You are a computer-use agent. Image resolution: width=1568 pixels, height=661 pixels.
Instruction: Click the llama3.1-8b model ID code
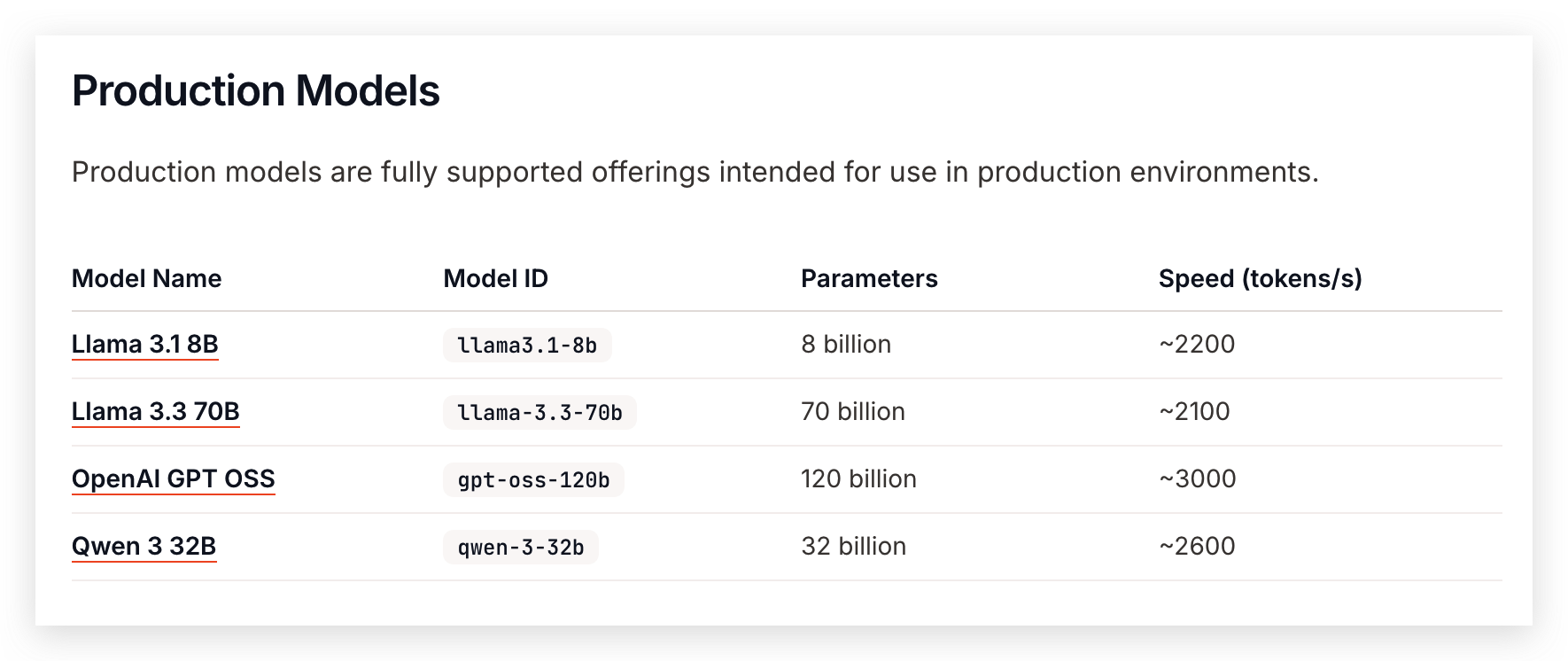(527, 346)
